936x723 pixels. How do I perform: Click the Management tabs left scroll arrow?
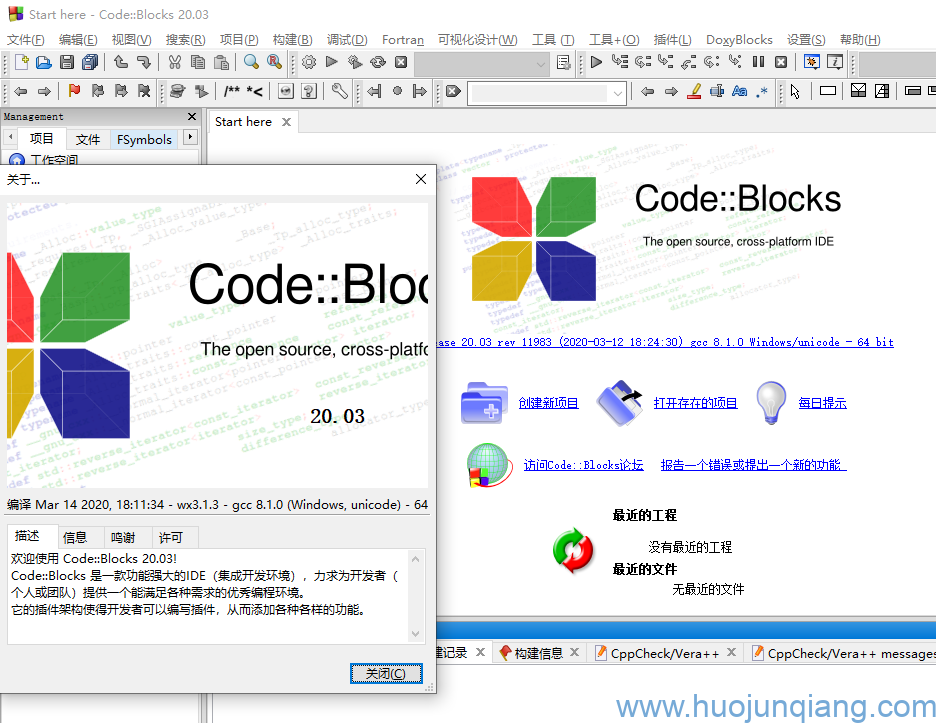(x=10, y=137)
